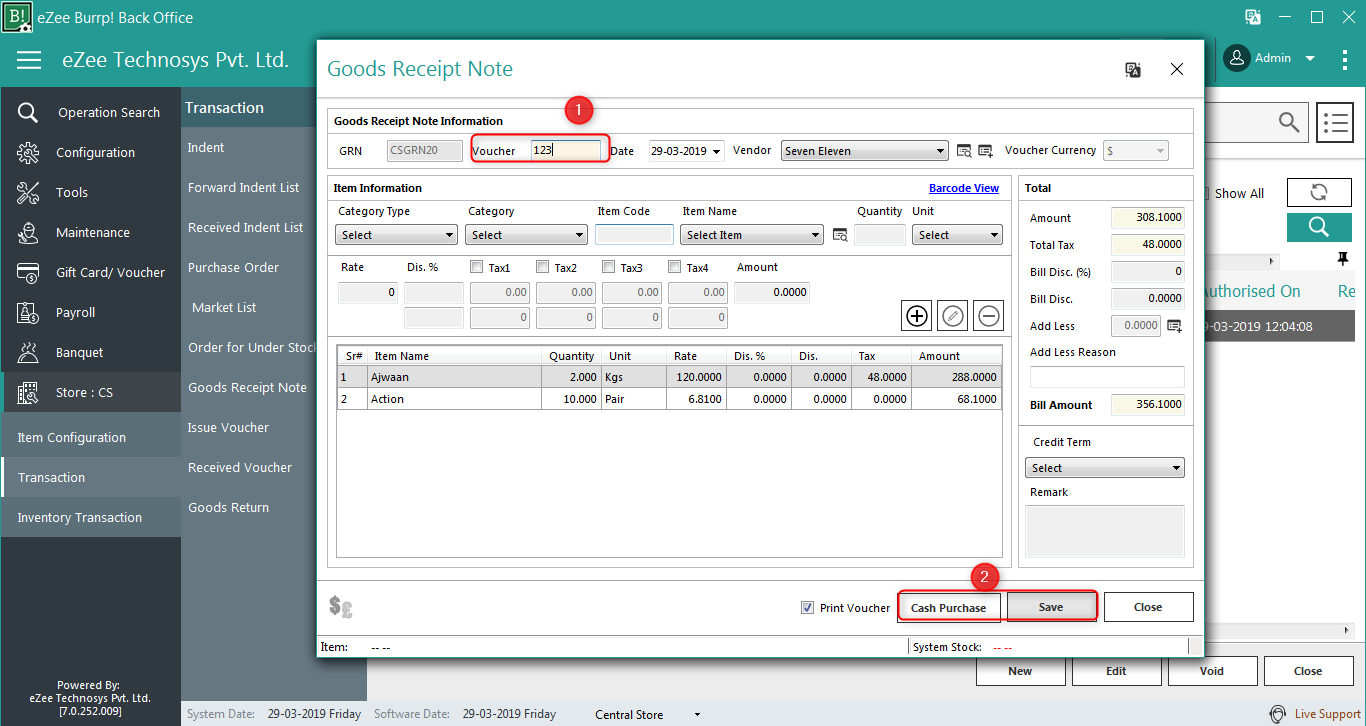Image resolution: width=1366 pixels, height=726 pixels.
Task: Click the magnifier icon in top search box
Action: (x=1289, y=123)
